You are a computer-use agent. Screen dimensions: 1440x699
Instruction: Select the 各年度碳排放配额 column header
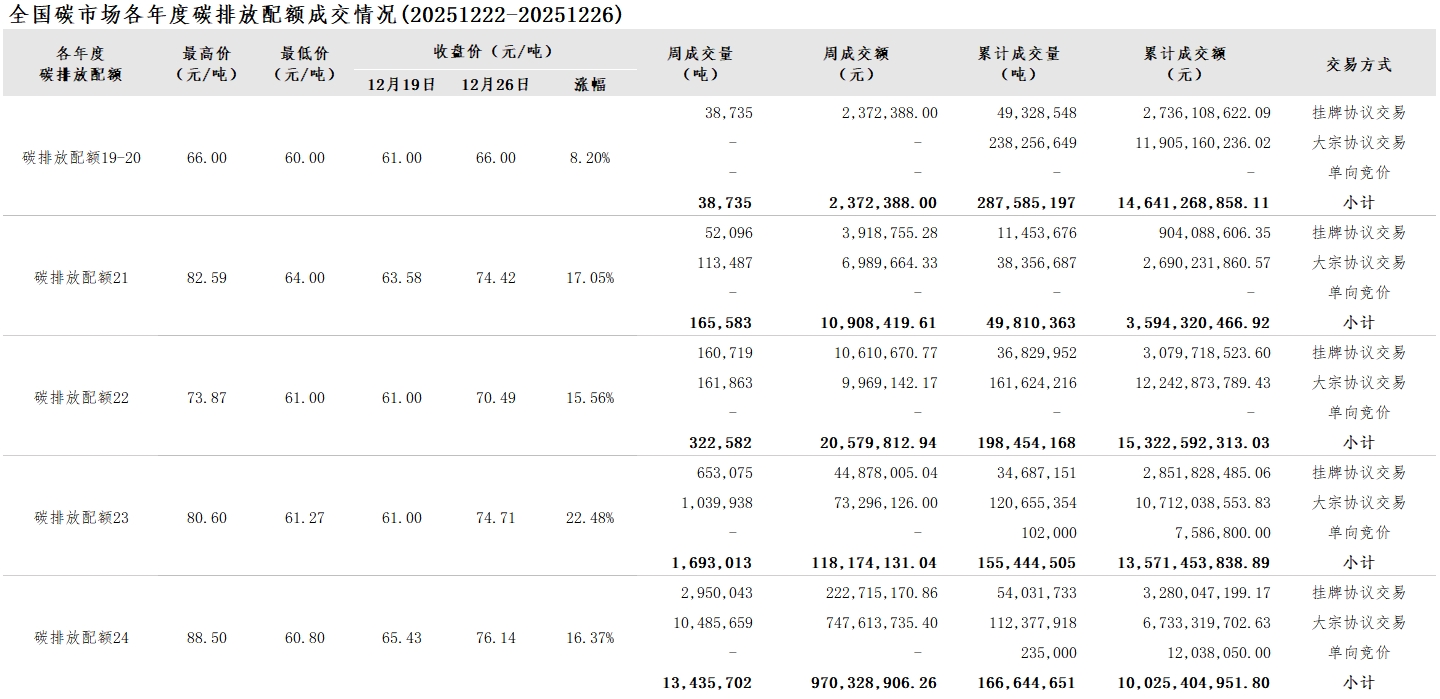click(81, 63)
